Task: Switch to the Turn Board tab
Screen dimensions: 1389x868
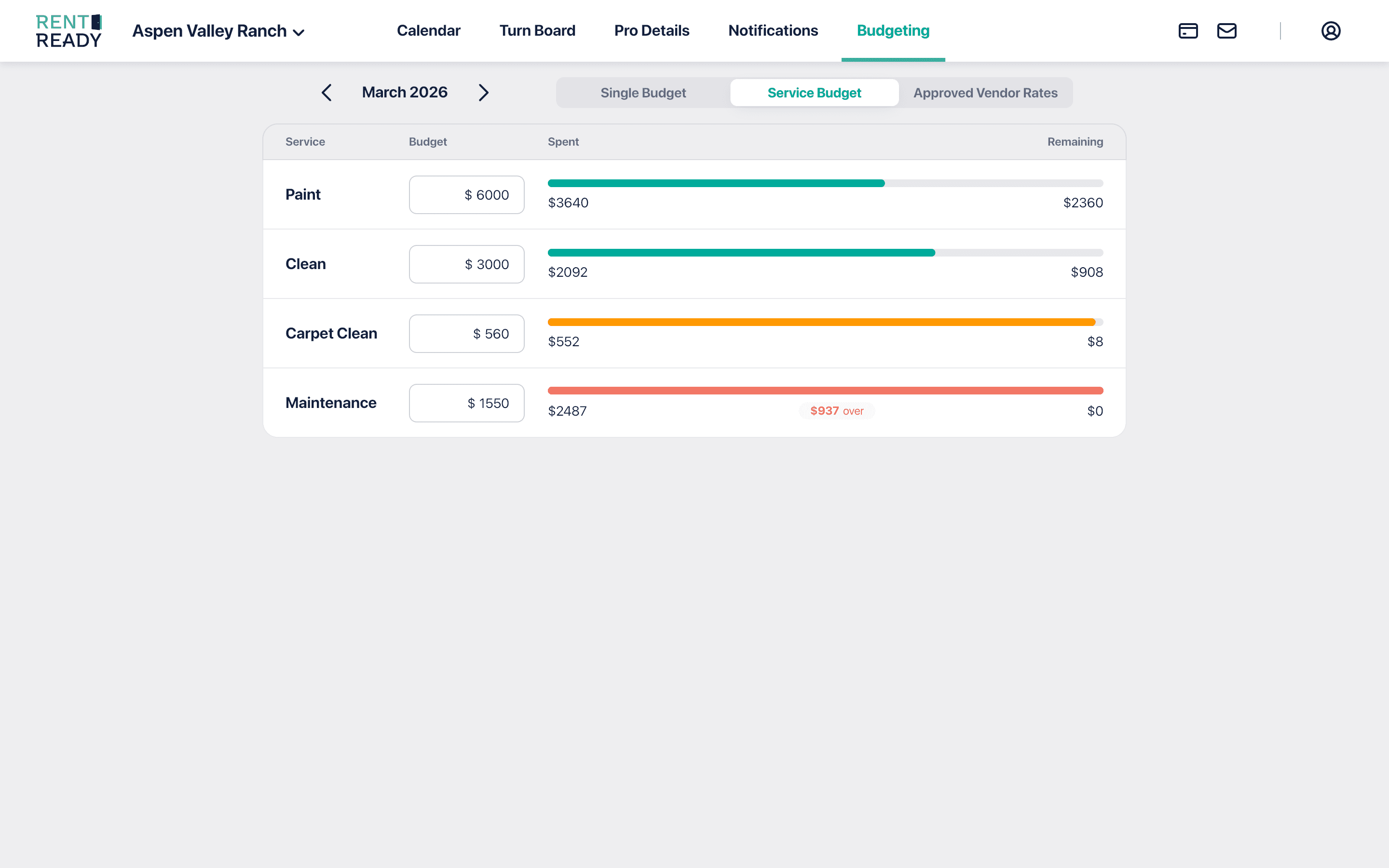Action: 537,30
